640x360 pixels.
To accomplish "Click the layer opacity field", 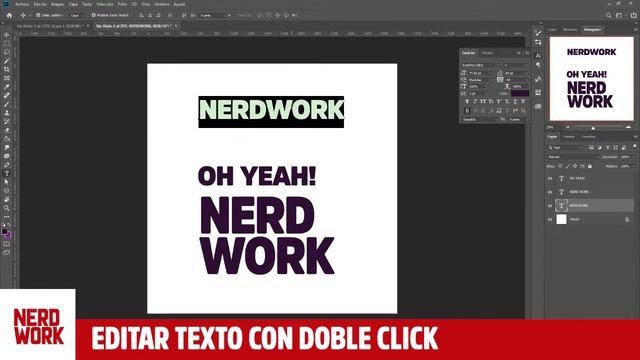I will 625,157.
